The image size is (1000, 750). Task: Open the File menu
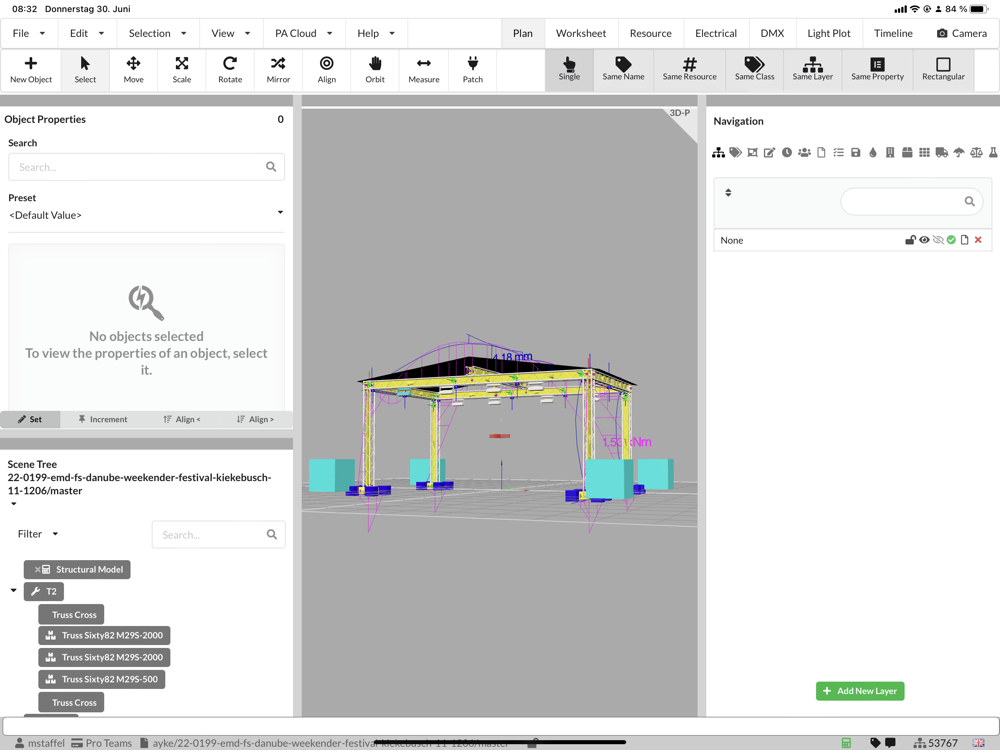[29, 33]
